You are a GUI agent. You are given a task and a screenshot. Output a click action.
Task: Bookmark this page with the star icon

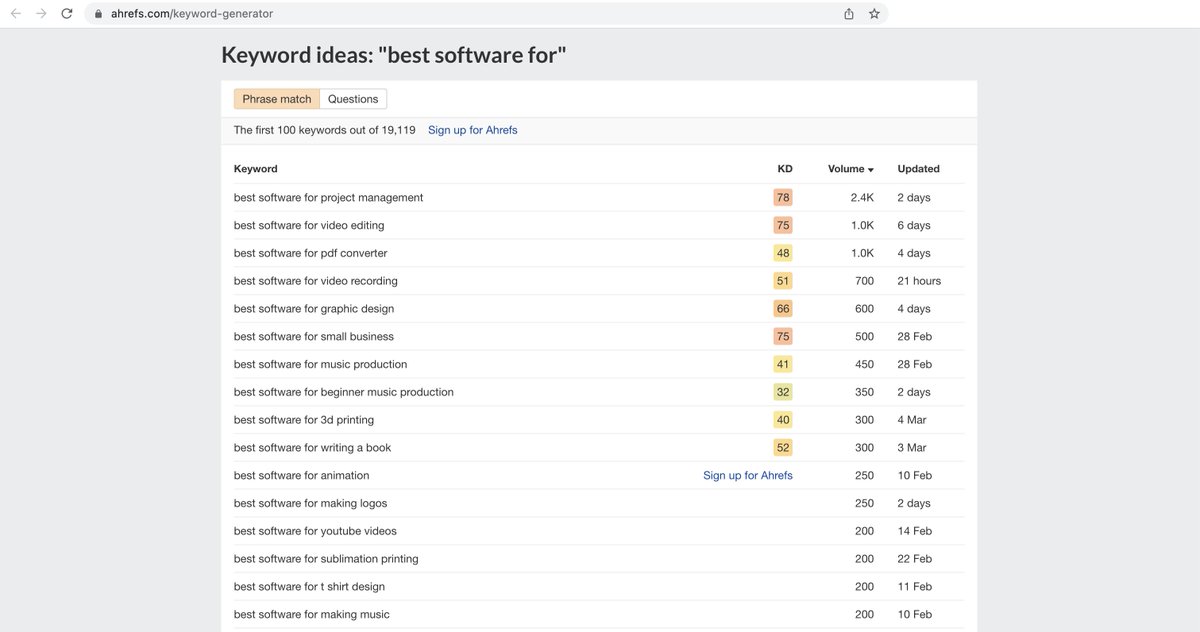coord(874,14)
